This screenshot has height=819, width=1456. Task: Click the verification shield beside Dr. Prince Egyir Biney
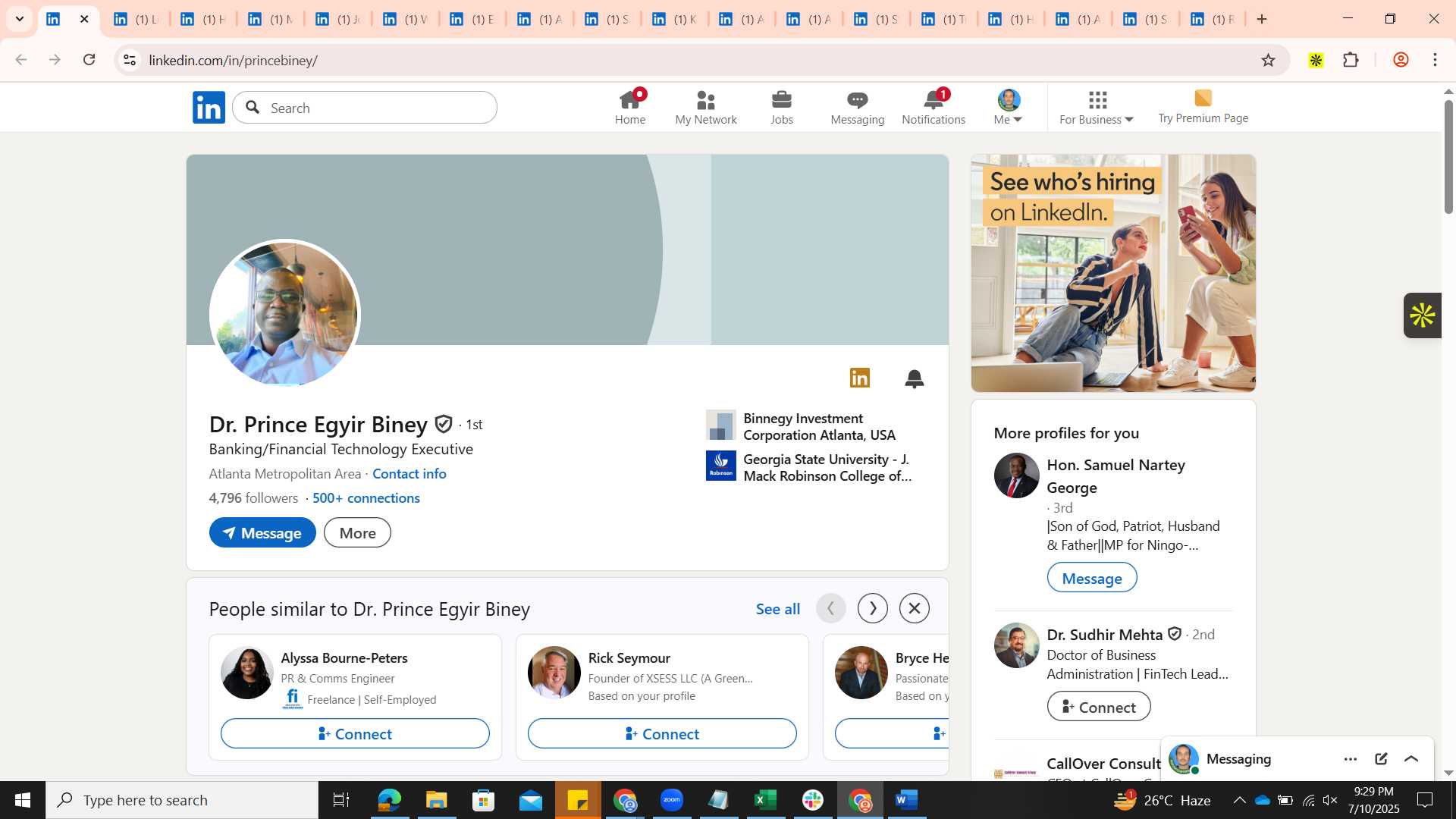[x=444, y=424]
